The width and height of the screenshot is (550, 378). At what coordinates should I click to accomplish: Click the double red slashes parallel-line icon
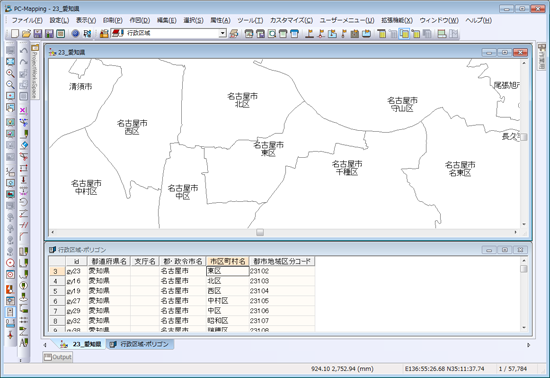(24, 225)
